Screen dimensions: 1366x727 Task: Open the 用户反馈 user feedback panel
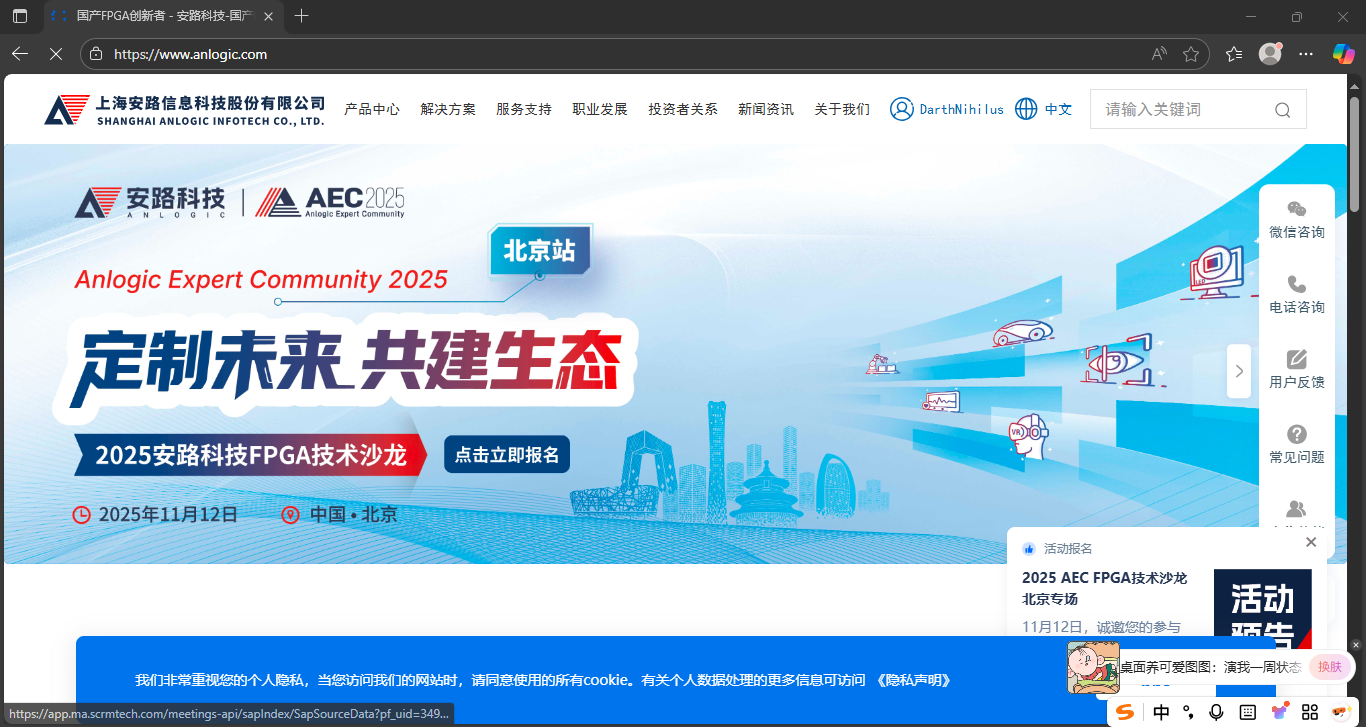click(x=1296, y=369)
